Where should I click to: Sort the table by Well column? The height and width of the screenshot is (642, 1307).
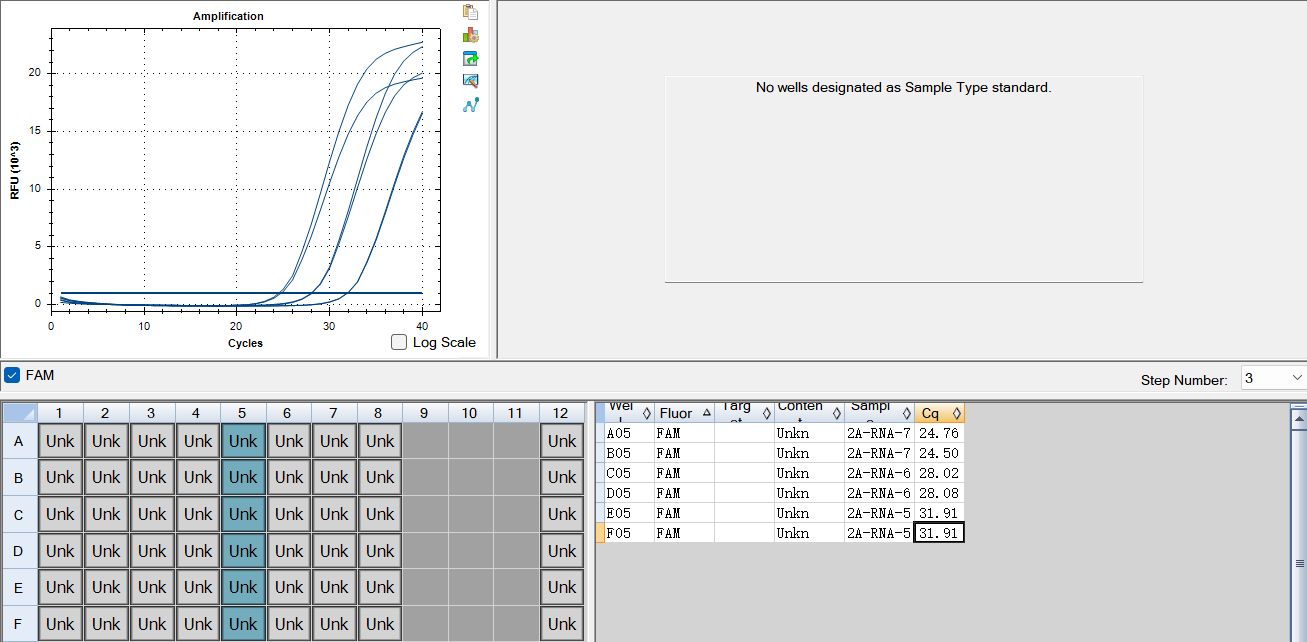pos(629,413)
